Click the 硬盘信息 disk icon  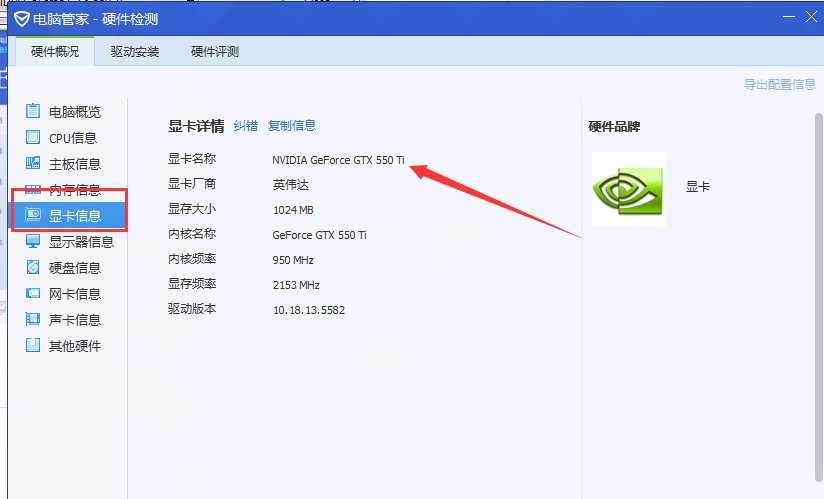click(33, 267)
